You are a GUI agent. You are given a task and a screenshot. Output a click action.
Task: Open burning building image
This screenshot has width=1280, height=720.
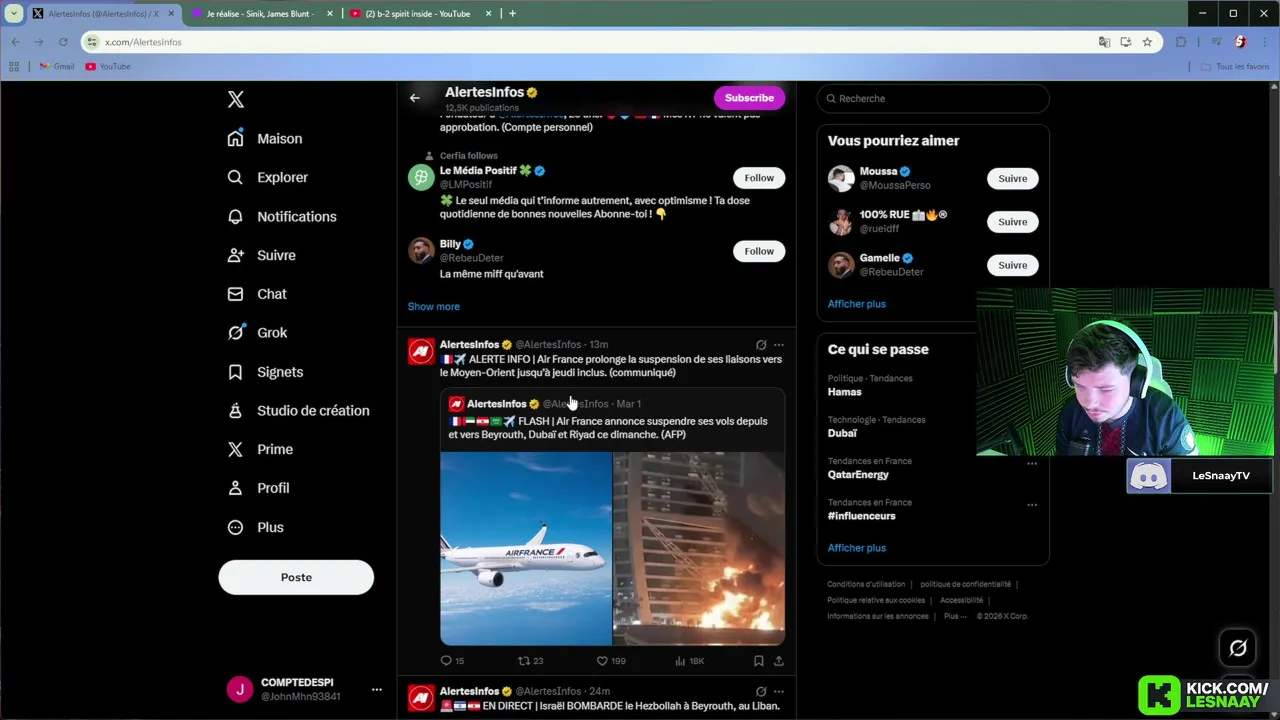[x=699, y=549]
